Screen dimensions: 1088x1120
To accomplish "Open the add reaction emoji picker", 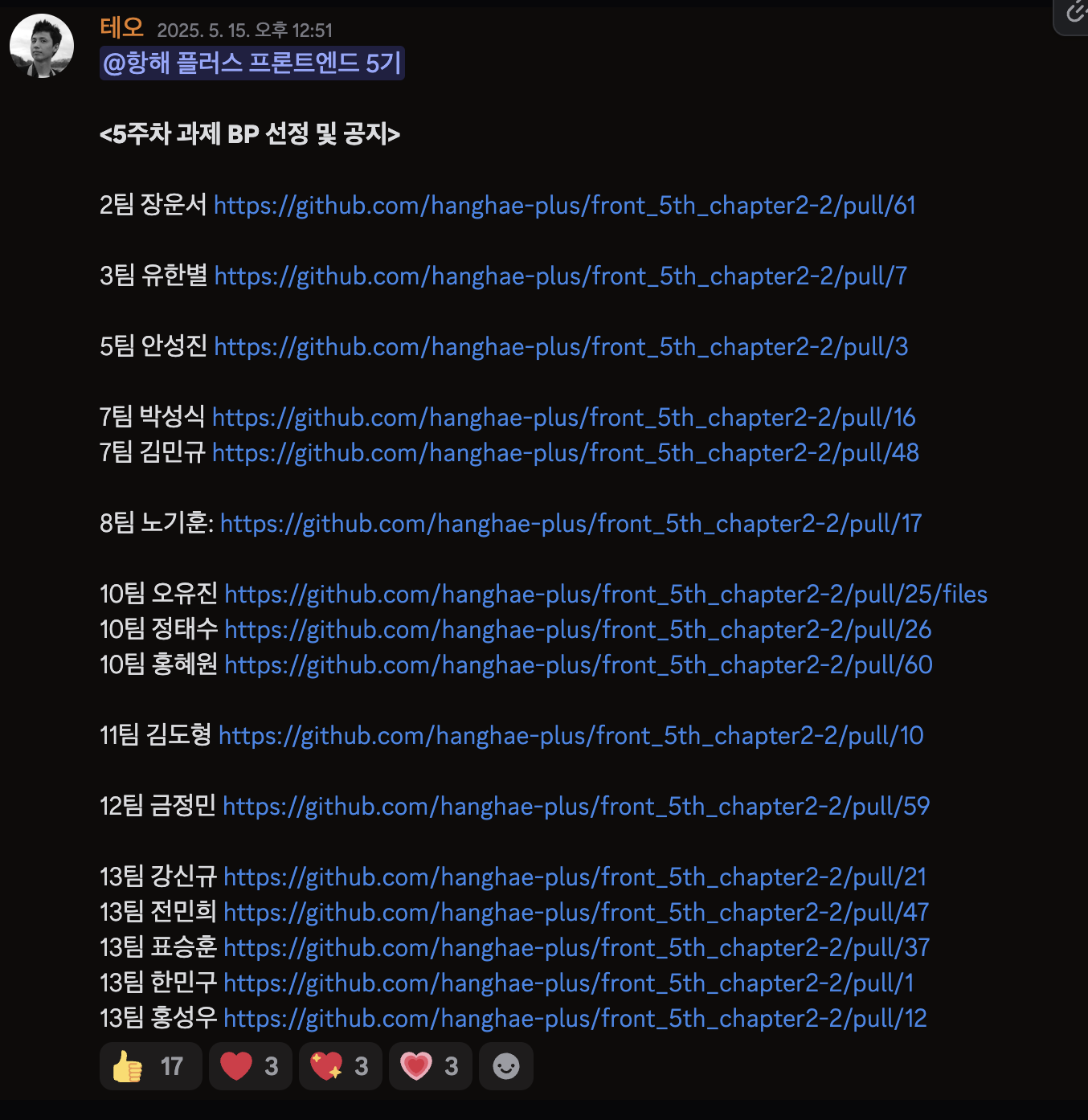I will point(506,1066).
